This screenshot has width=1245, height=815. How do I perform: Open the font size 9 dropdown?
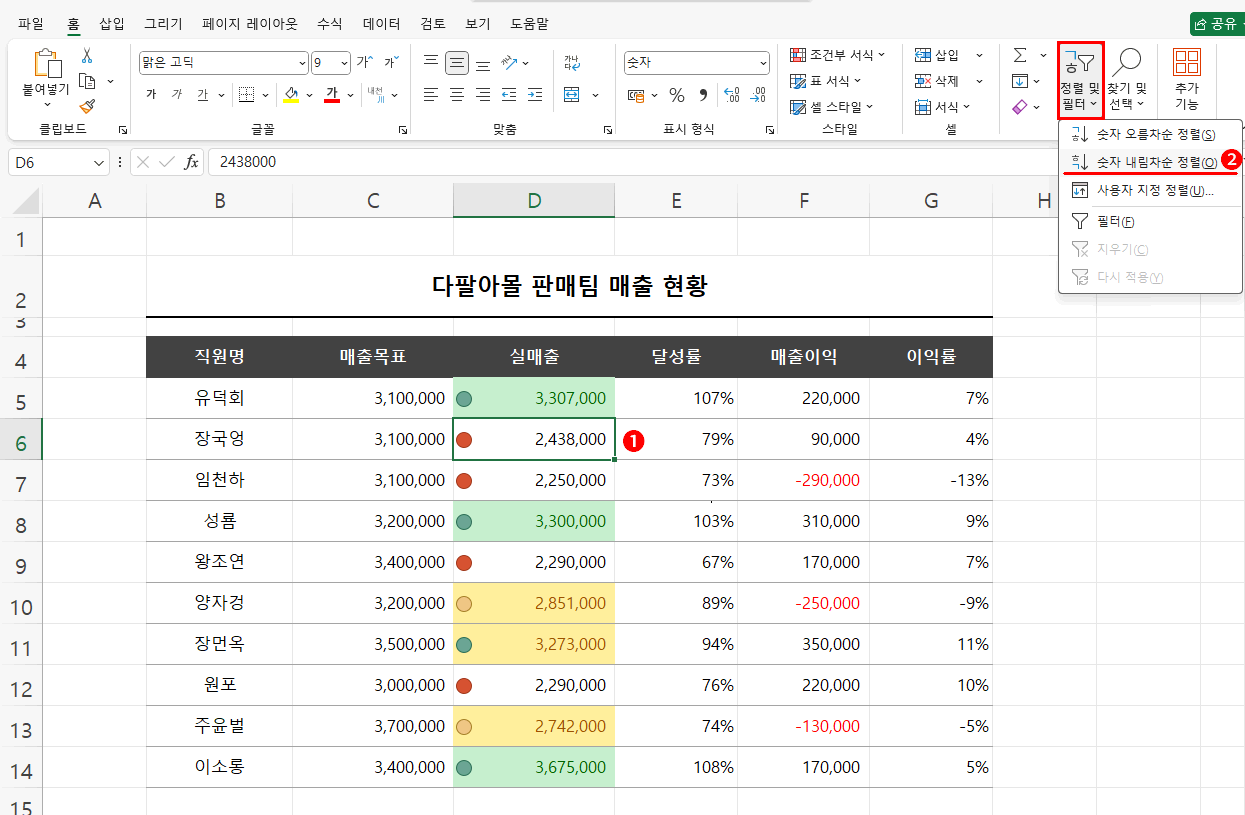(x=344, y=63)
